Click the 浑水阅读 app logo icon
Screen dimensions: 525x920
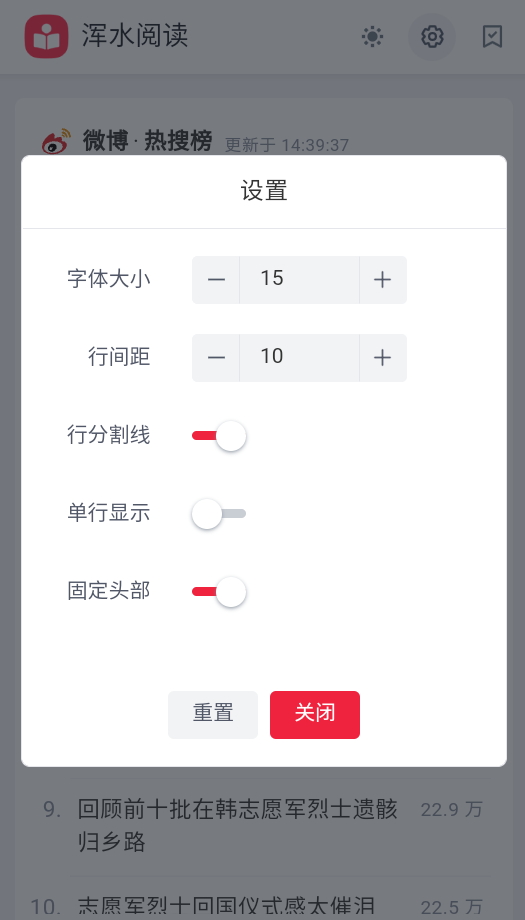pyautogui.click(x=46, y=36)
